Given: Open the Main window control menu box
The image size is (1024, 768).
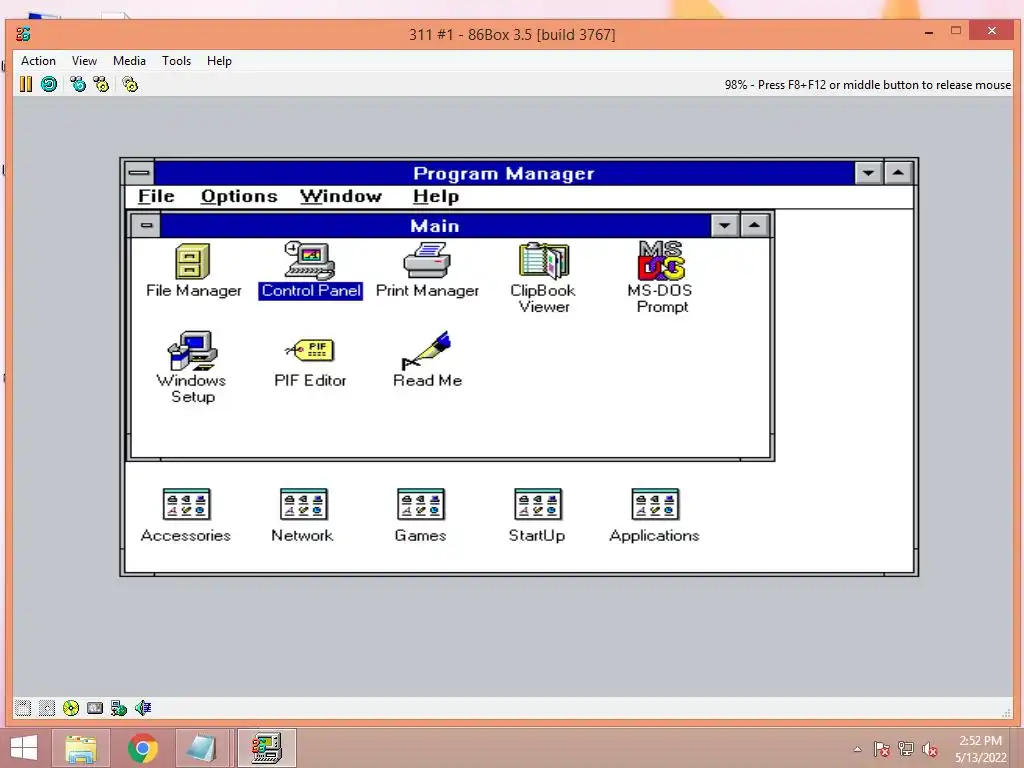Looking at the screenshot, I should point(146,225).
